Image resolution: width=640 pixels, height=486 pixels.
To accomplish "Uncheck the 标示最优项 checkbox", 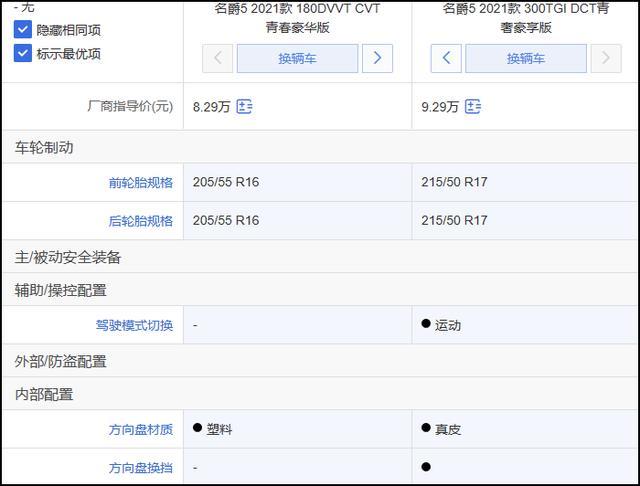I will click(23, 53).
